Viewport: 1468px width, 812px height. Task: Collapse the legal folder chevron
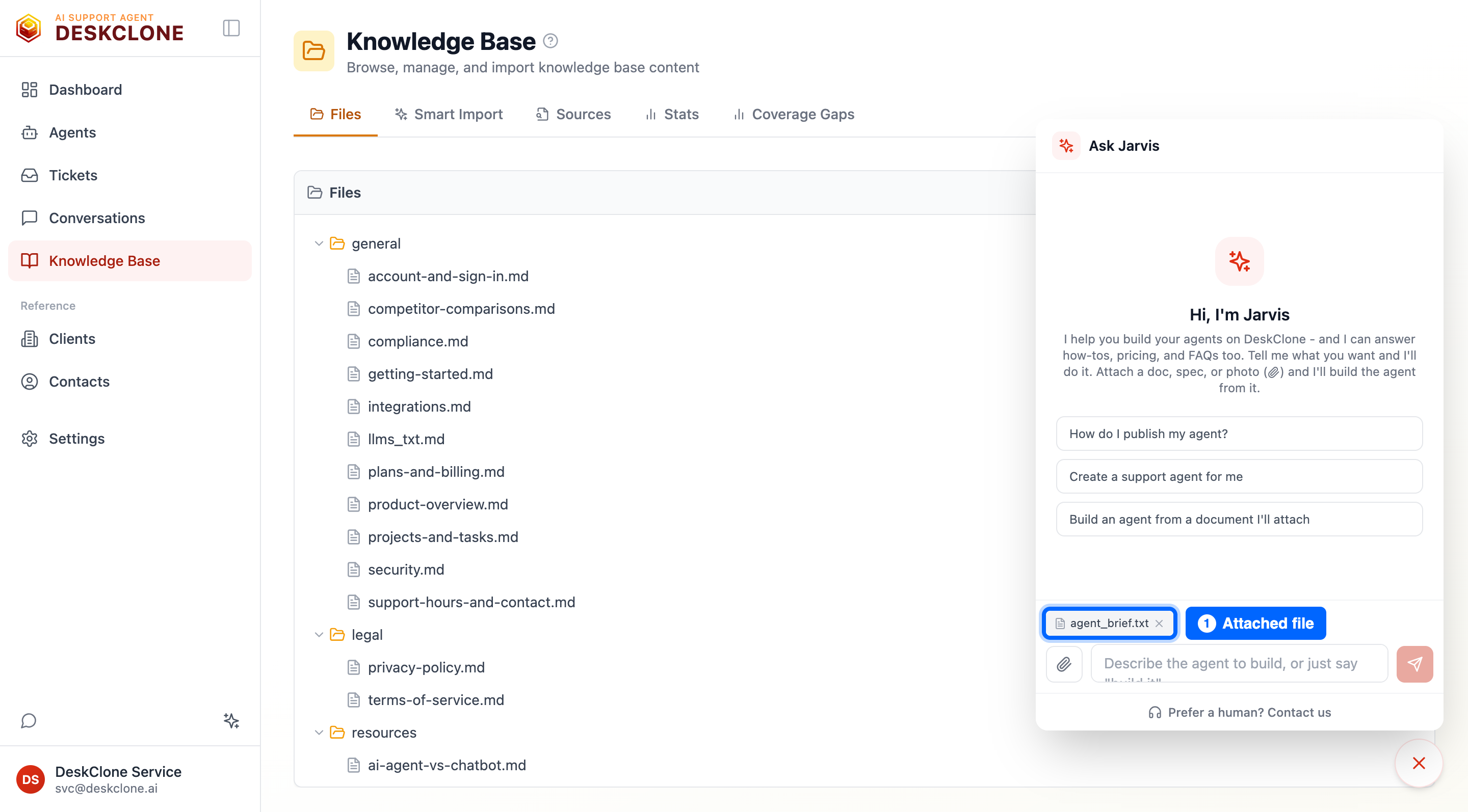(319, 634)
